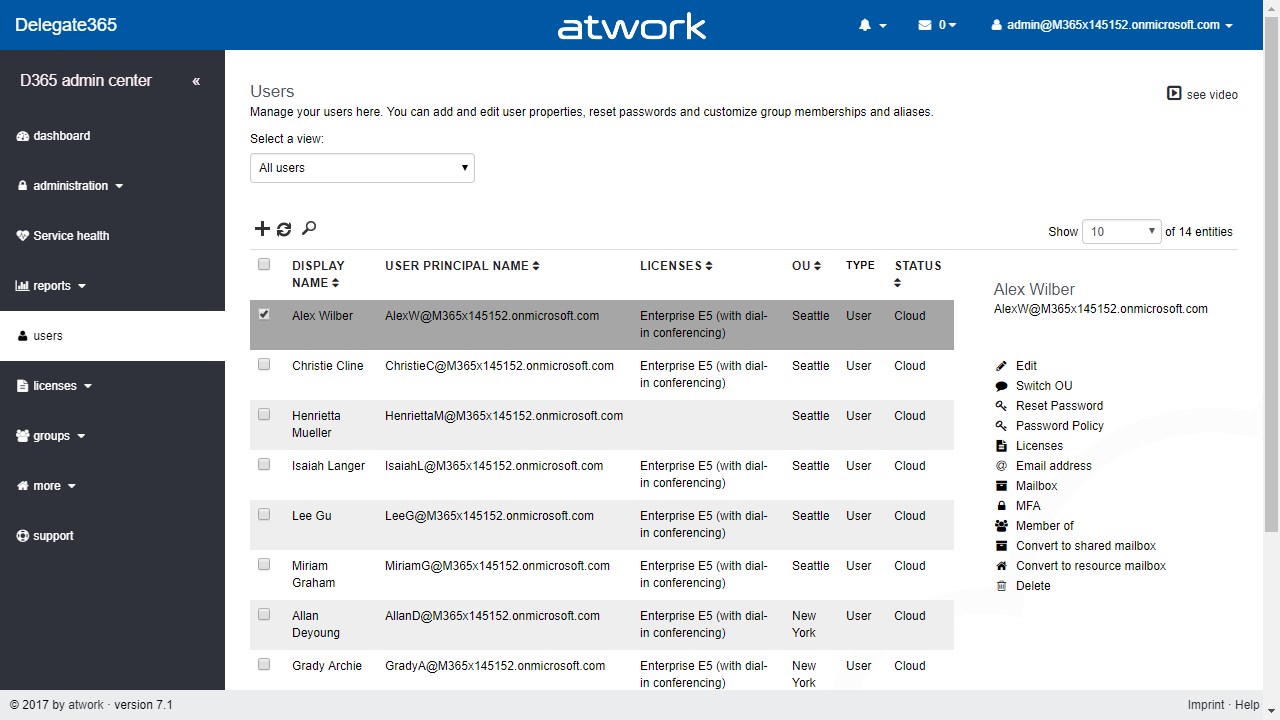The height and width of the screenshot is (720, 1280).
Task: Click the atwork logo
Action: [x=632, y=26]
